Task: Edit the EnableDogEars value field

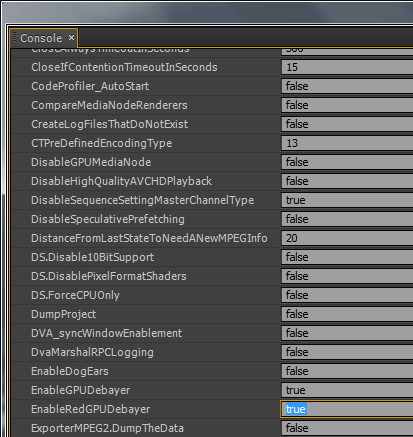Action: tap(347, 371)
